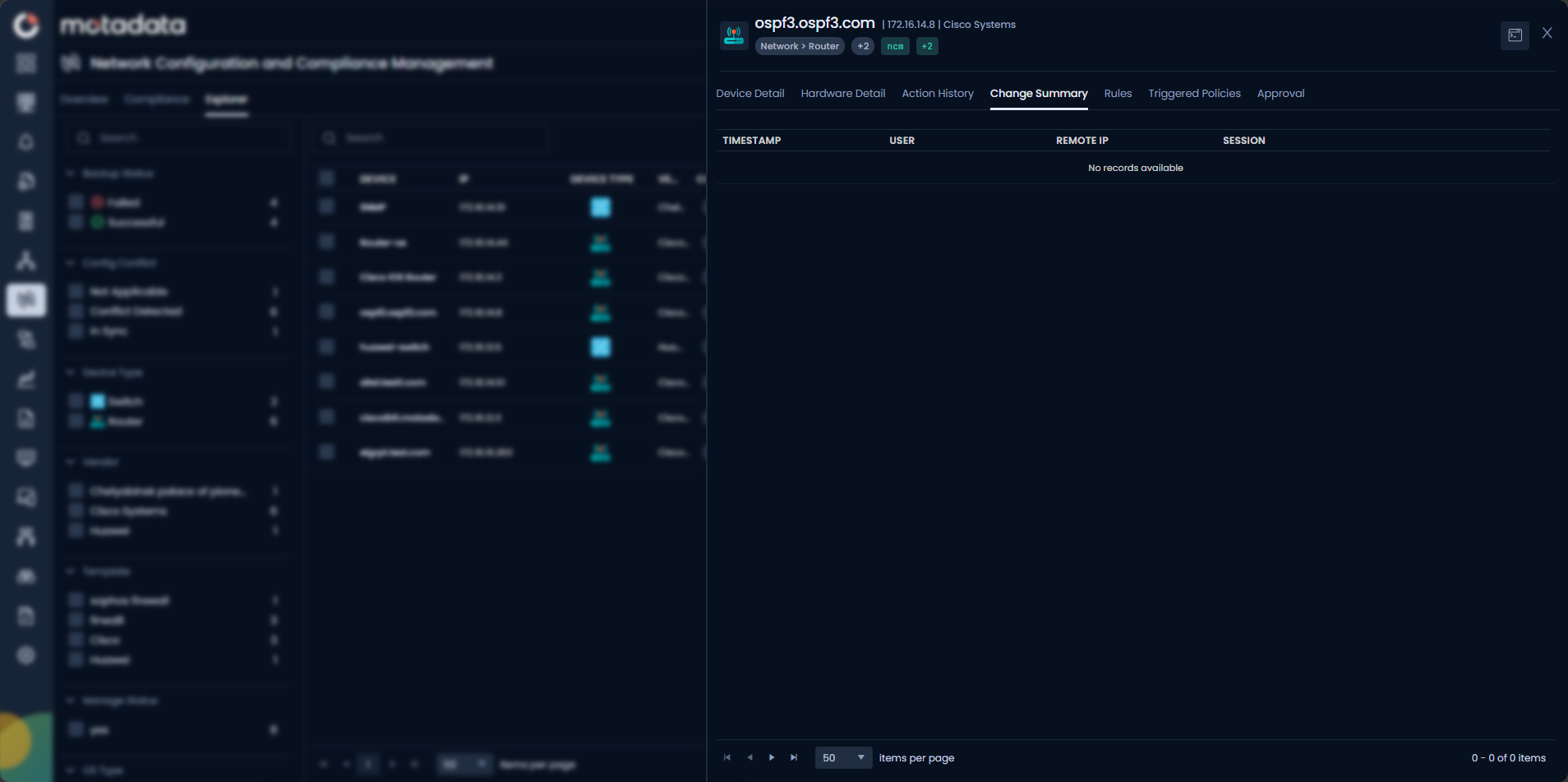
Task: Open the Rules tab
Action: click(1118, 94)
